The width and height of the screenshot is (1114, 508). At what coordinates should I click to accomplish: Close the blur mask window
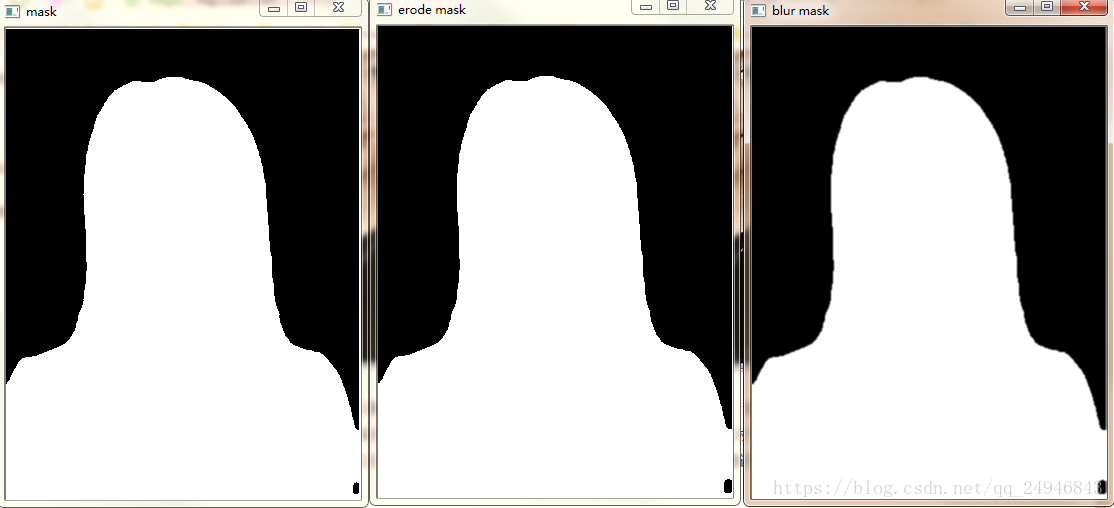(1085, 7)
